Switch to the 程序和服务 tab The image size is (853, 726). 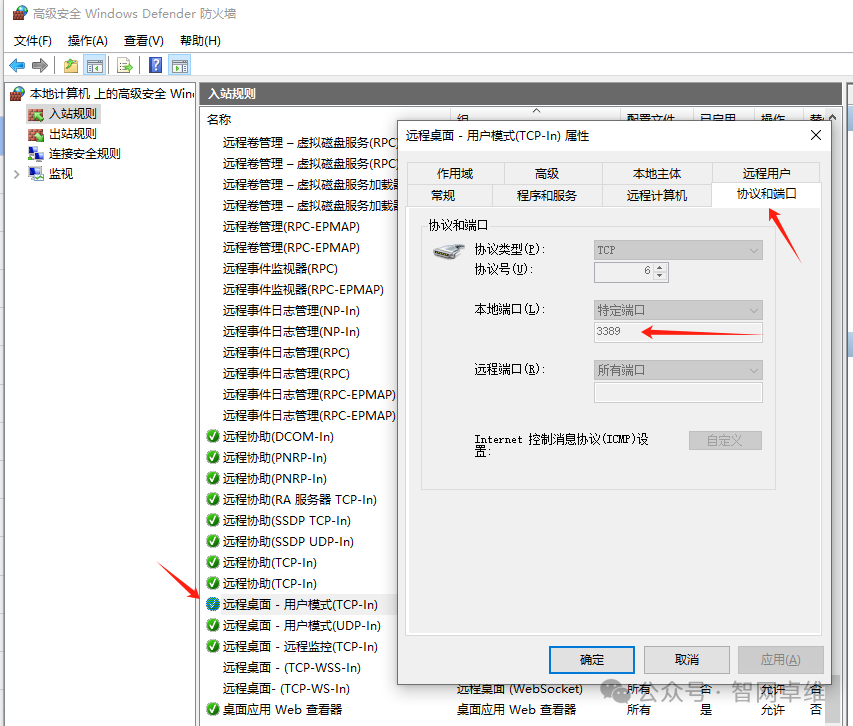[547, 195]
